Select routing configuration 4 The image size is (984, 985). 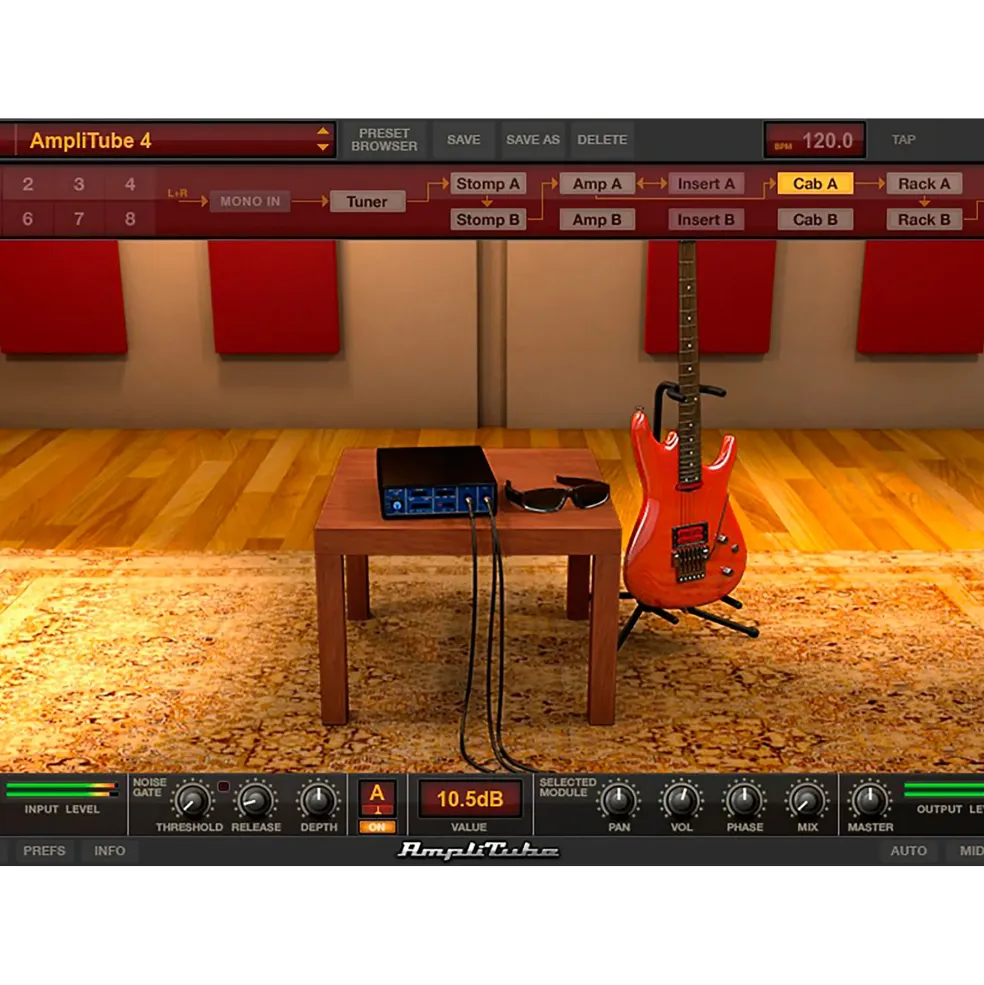coord(130,185)
